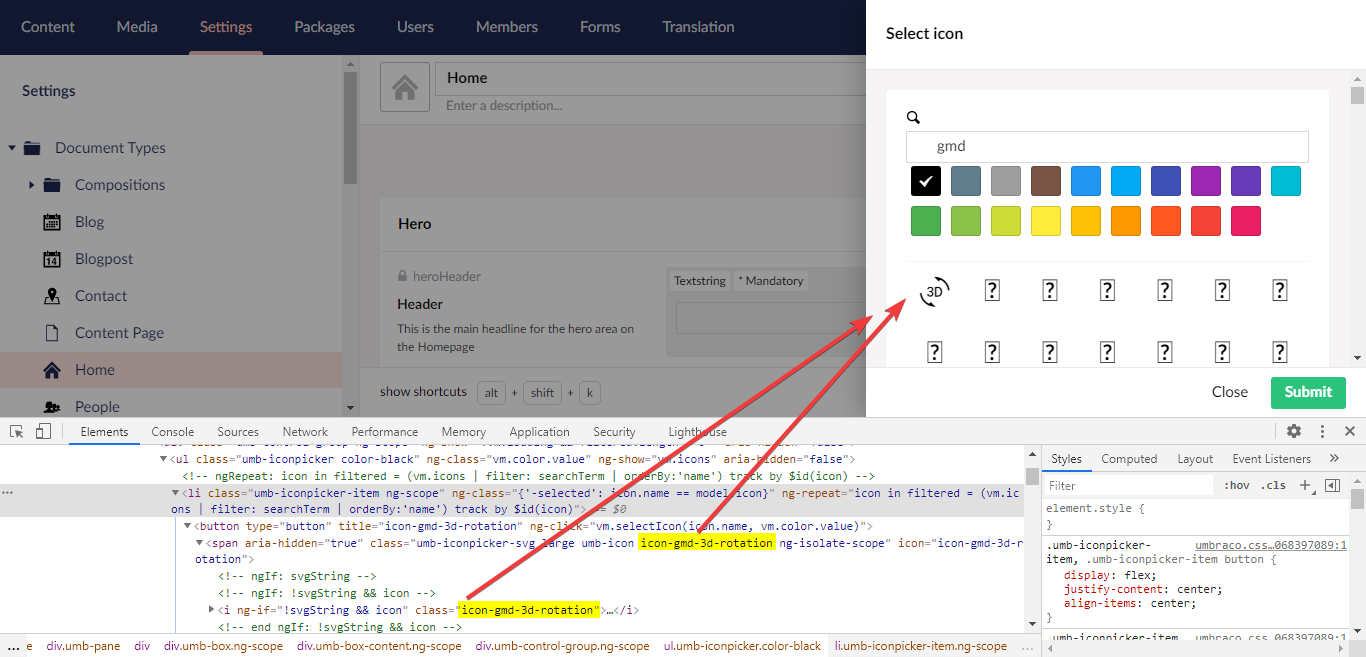Click the Content Page document icon
This screenshot has height=657, width=1366.
pyautogui.click(x=53, y=333)
